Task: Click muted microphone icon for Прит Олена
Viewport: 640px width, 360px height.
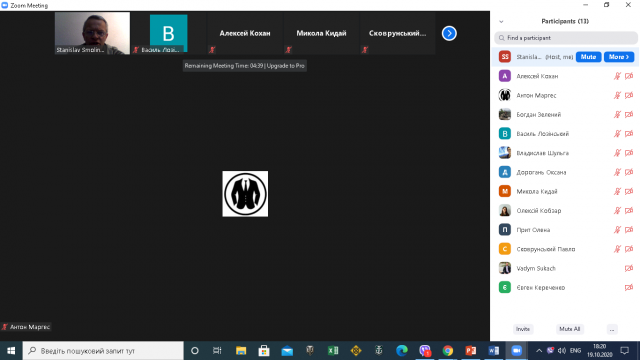Action: [617, 229]
